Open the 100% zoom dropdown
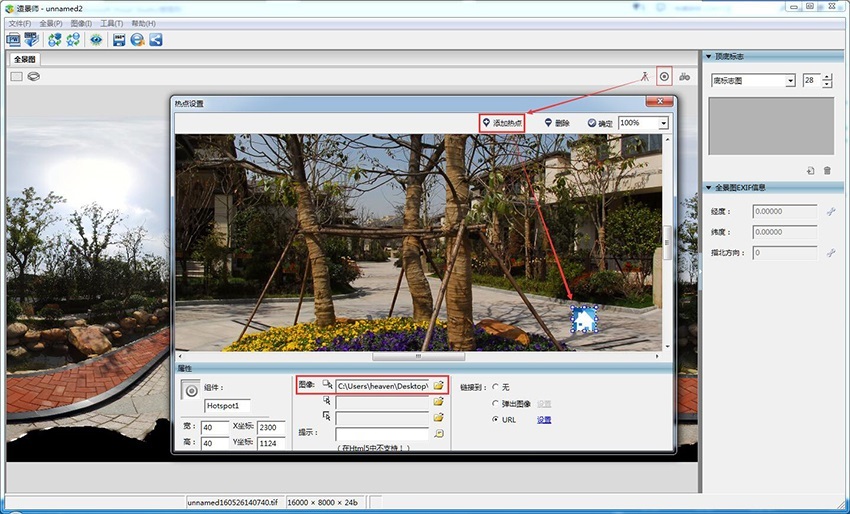This screenshot has height=514, width=850. tap(663, 123)
